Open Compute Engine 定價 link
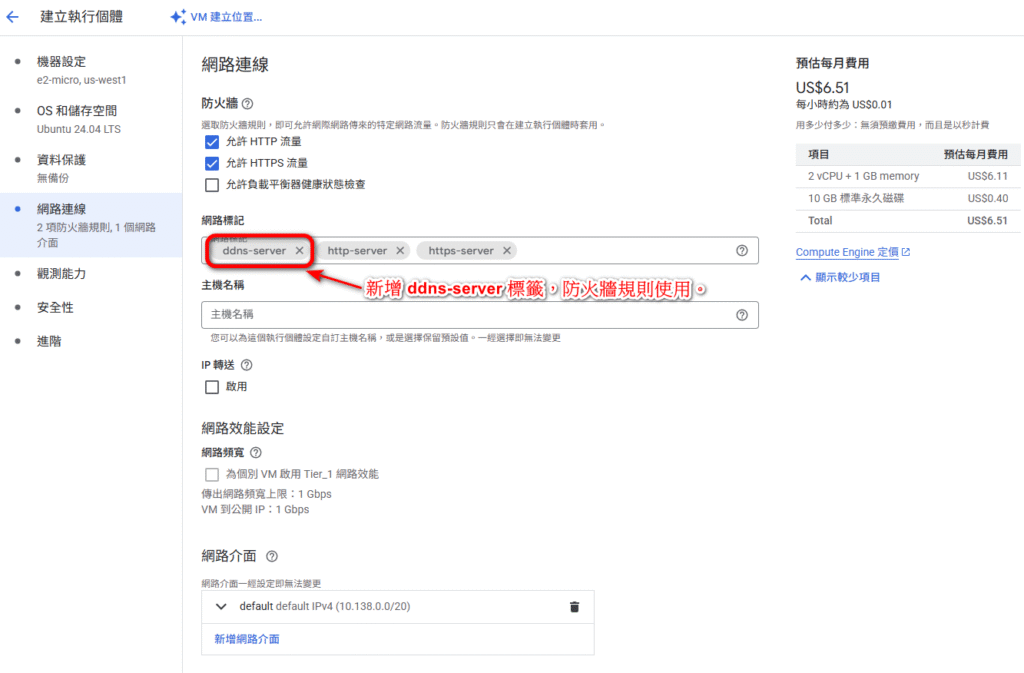Image resolution: width=1024 pixels, height=673 pixels. [846, 252]
